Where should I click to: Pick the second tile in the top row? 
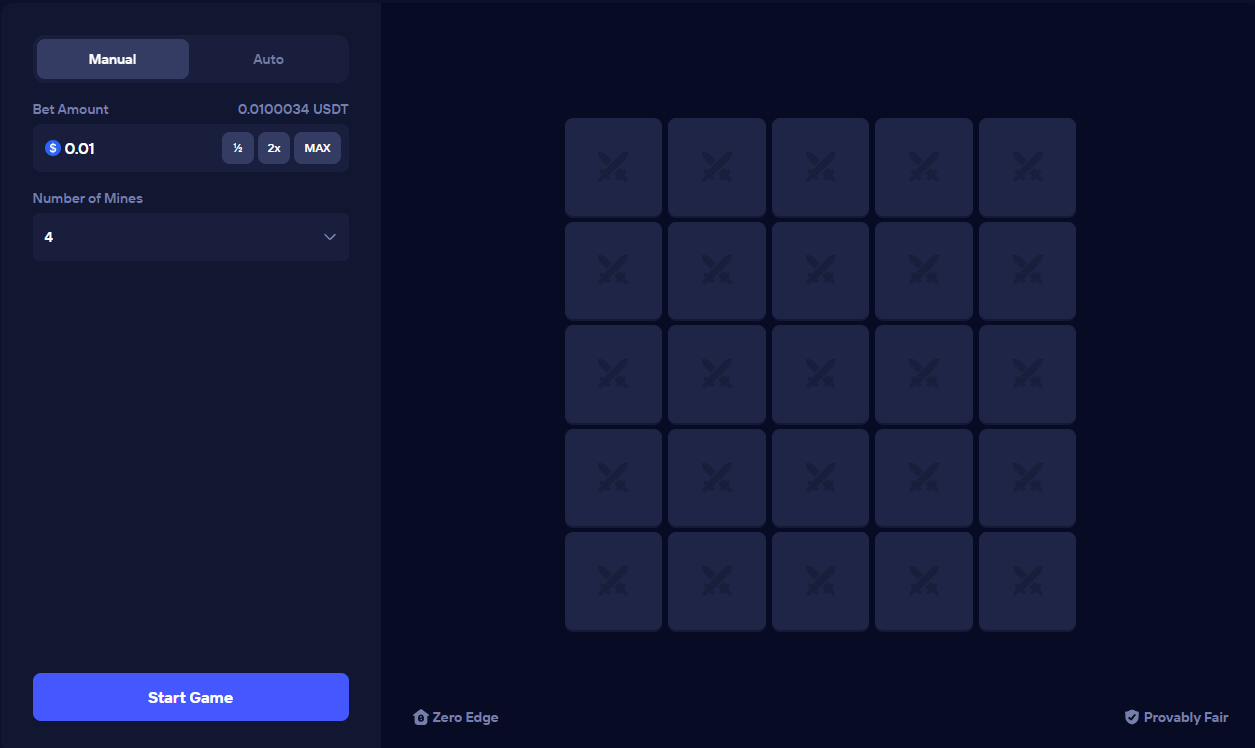point(716,167)
